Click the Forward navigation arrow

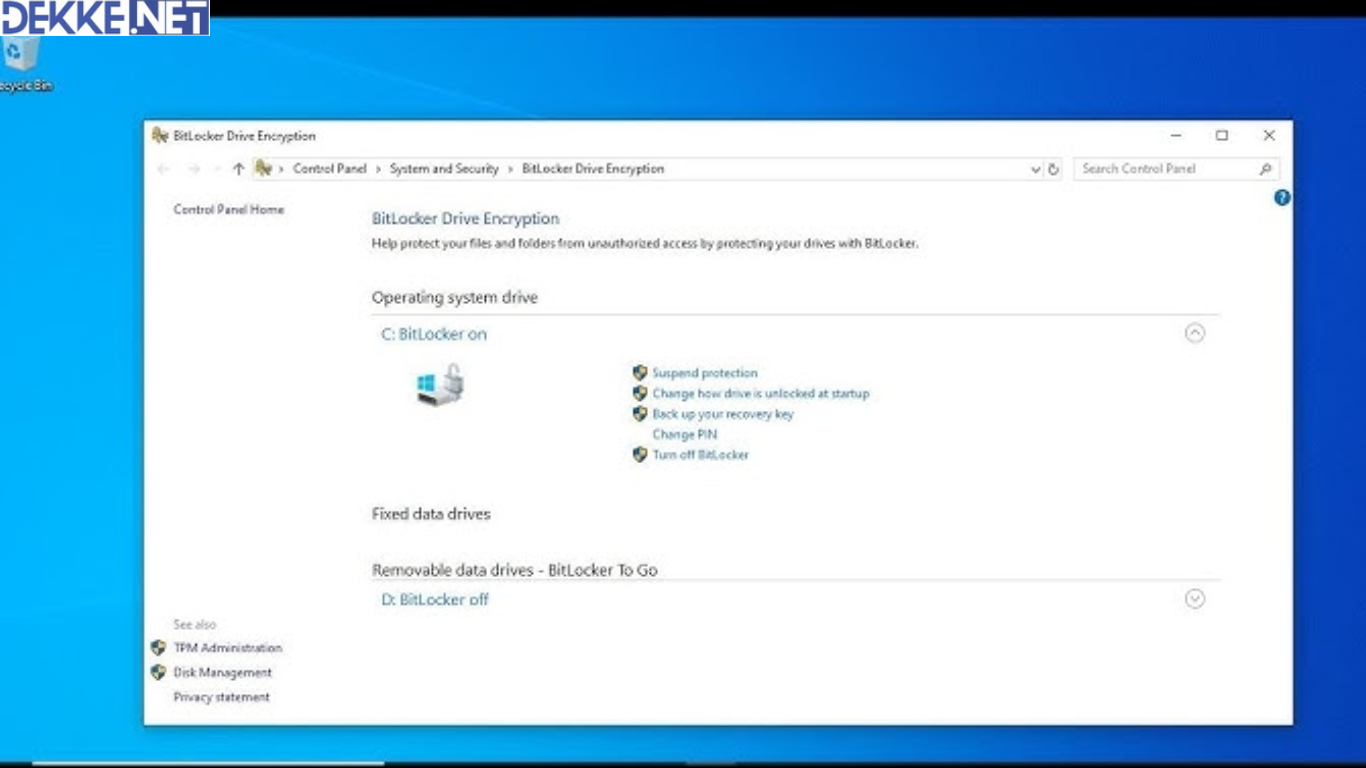point(194,169)
